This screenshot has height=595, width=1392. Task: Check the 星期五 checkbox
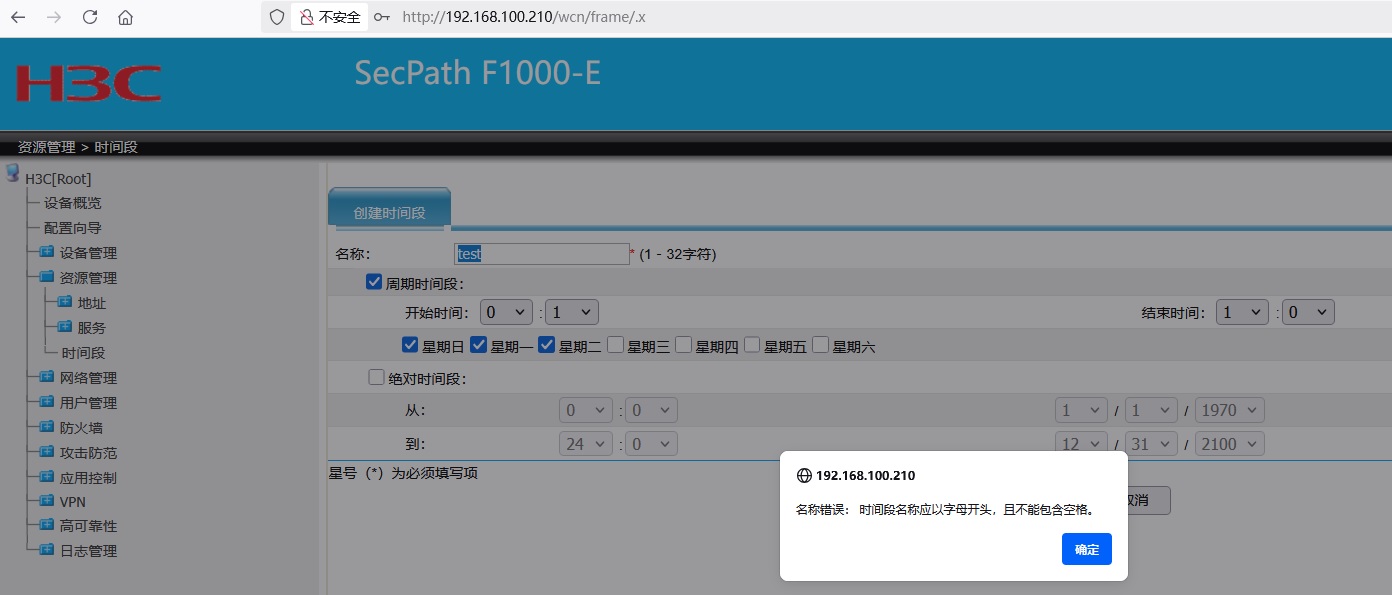752,345
